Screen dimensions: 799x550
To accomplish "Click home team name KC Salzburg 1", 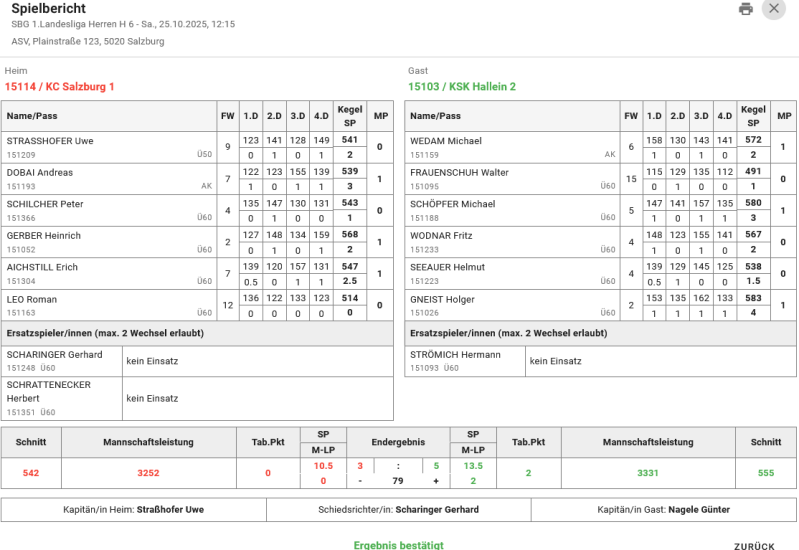I will coord(59,87).
